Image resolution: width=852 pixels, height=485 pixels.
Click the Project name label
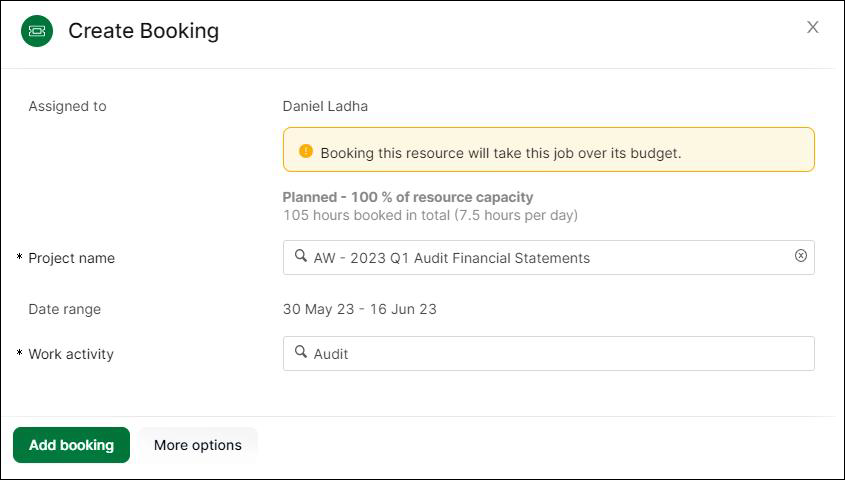click(x=71, y=258)
